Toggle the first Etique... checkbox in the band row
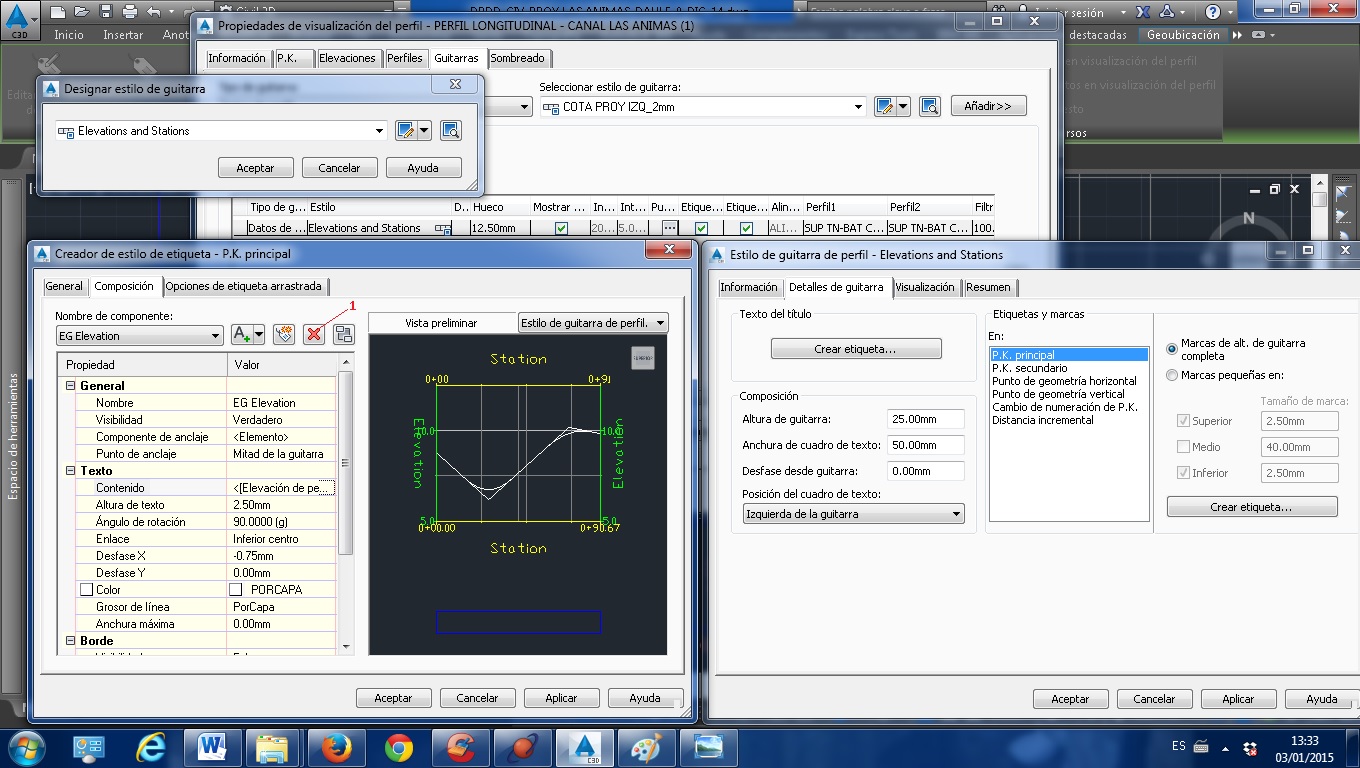1360x768 pixels. point(702,228)
